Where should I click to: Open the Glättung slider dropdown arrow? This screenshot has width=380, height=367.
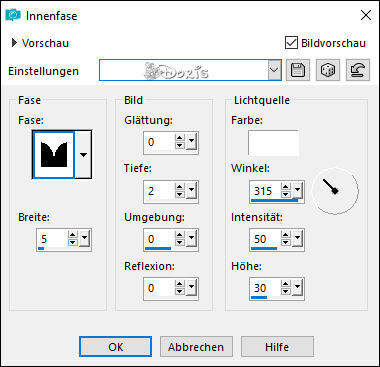(x=191, y=142)
